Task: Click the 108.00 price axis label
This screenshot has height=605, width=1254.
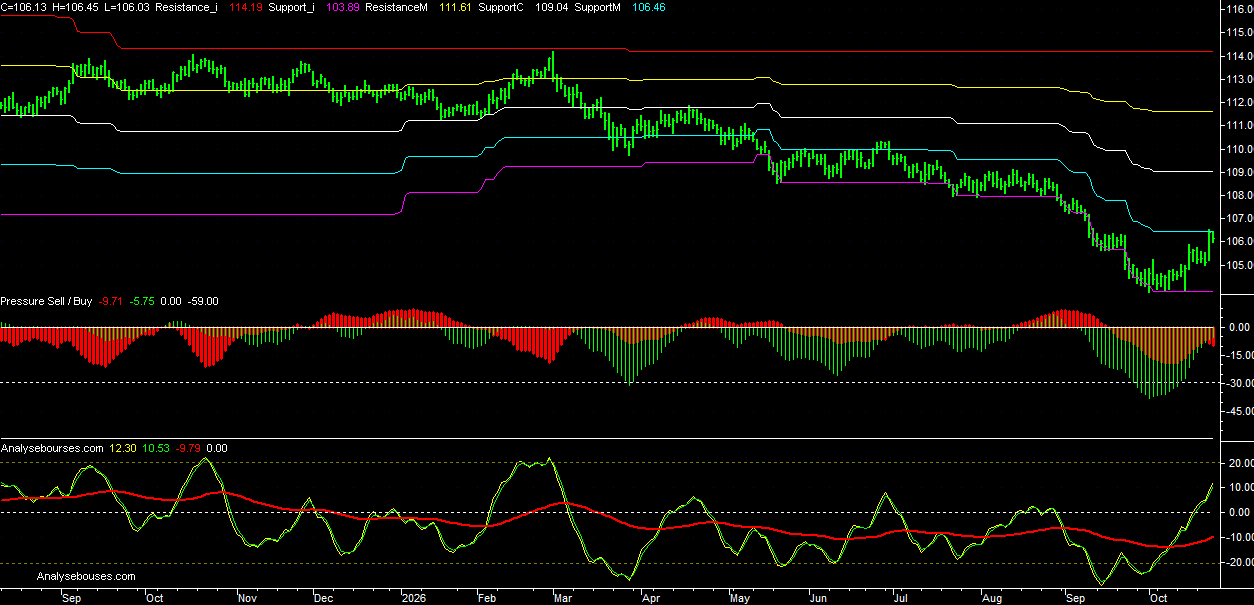Action: pos(1238,195)
